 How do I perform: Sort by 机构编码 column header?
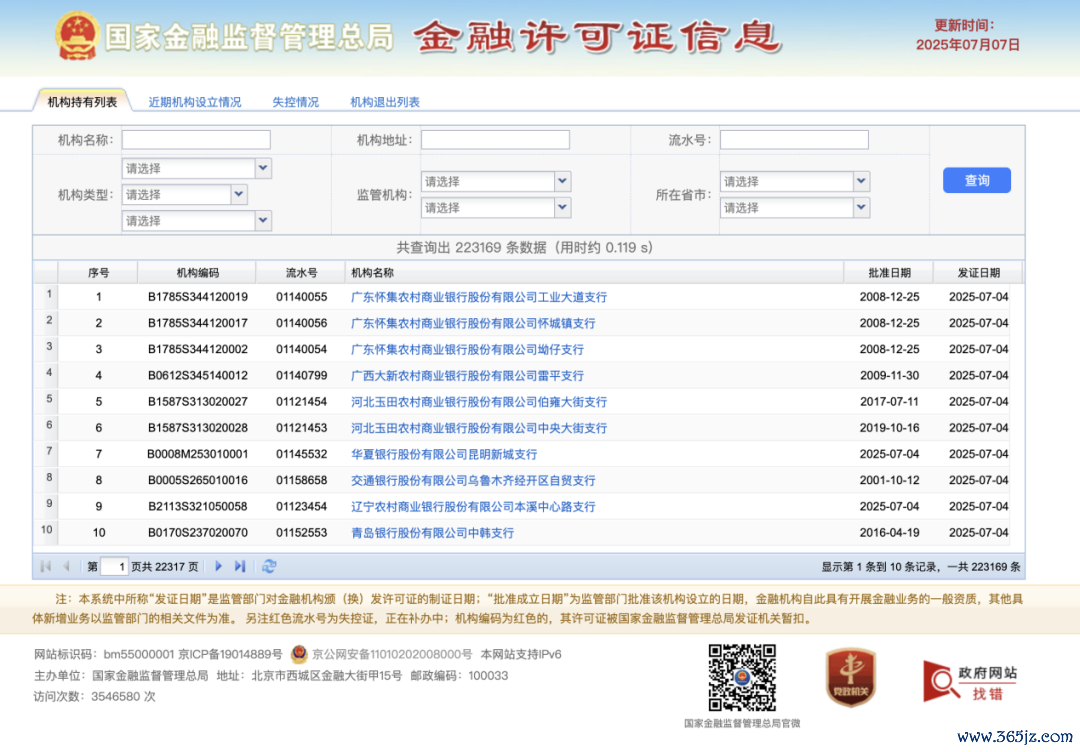pyautogui.click(x=198, y=273)
